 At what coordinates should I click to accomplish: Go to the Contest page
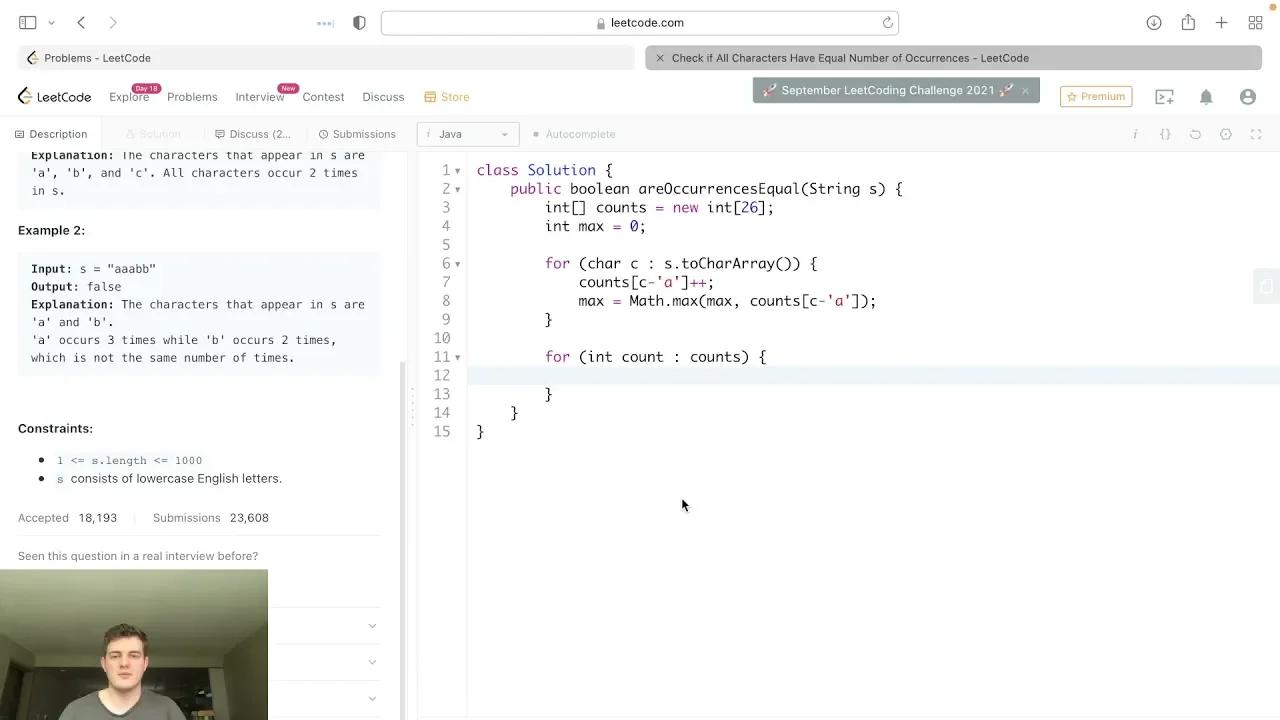coord(323,97)
